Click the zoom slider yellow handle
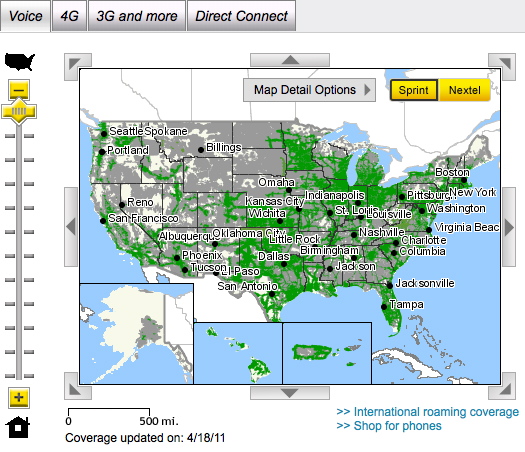The width and height of the screenshot is (525, 452). (19, 111)
